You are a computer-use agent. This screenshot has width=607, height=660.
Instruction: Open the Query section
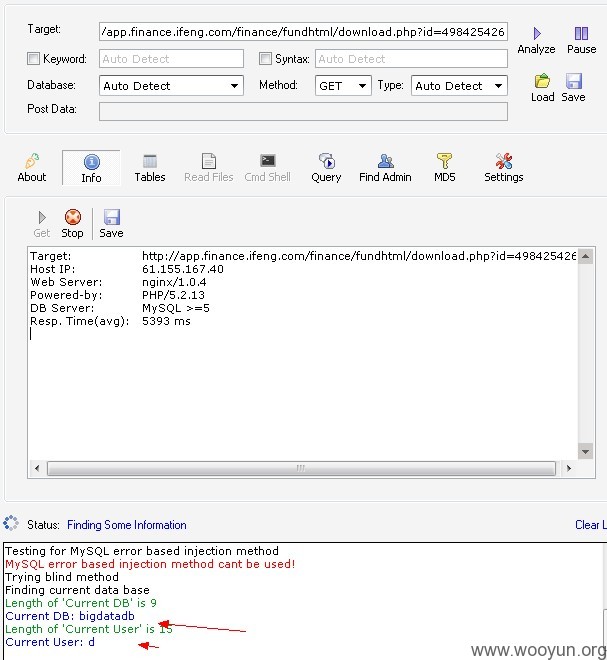[326, 168]
